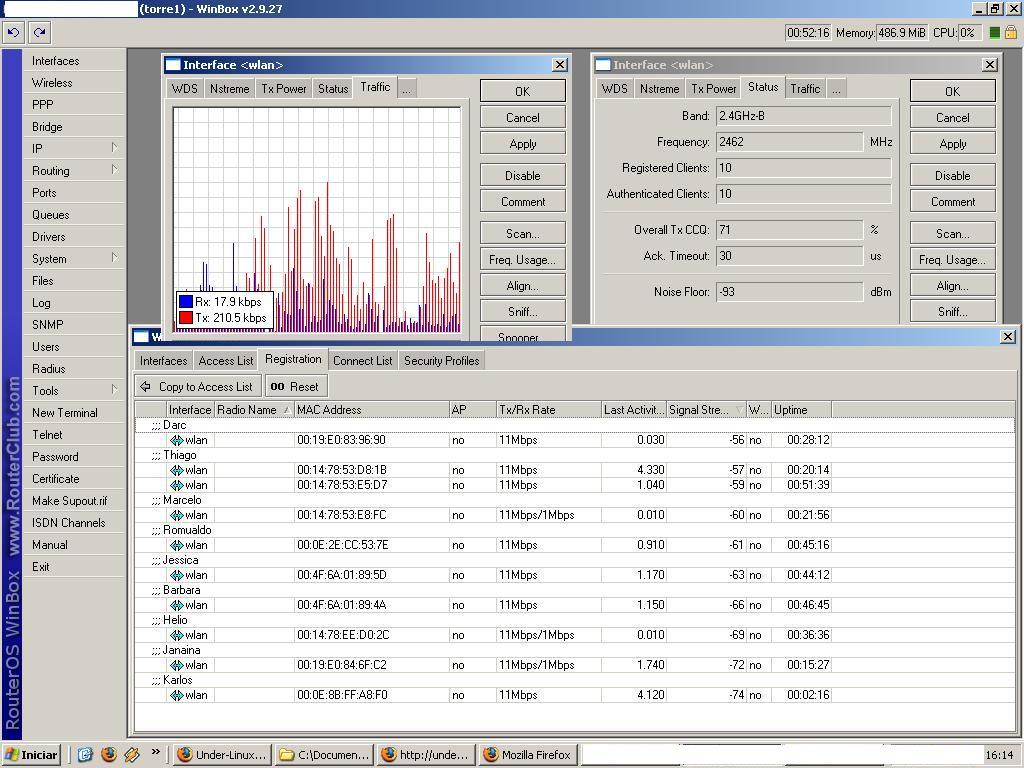Screen dimensions: 1024x768
Task: Click the Copy to Access List arrow icon
Action: 146,387
